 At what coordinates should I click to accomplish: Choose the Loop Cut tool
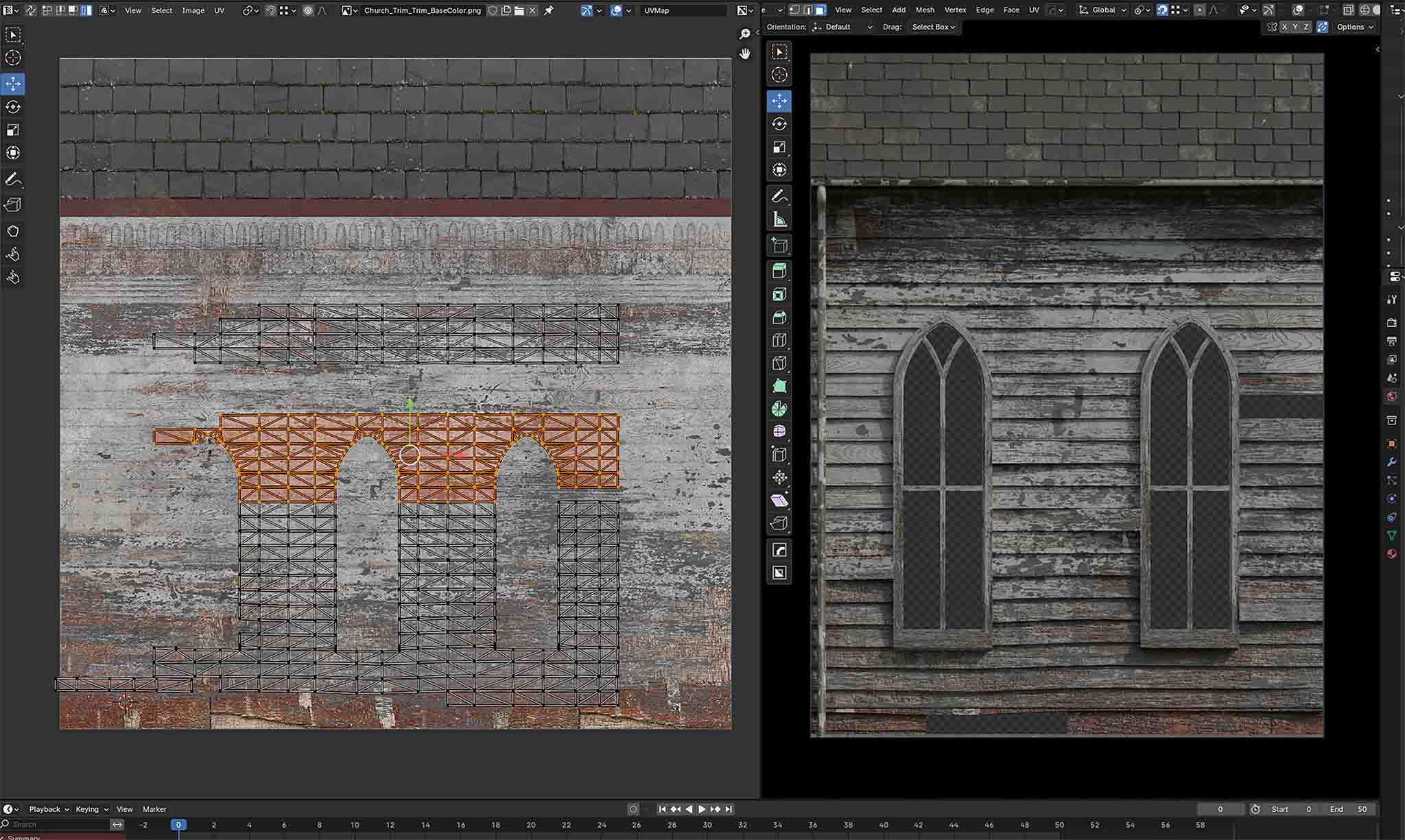(x=779, y=340)
